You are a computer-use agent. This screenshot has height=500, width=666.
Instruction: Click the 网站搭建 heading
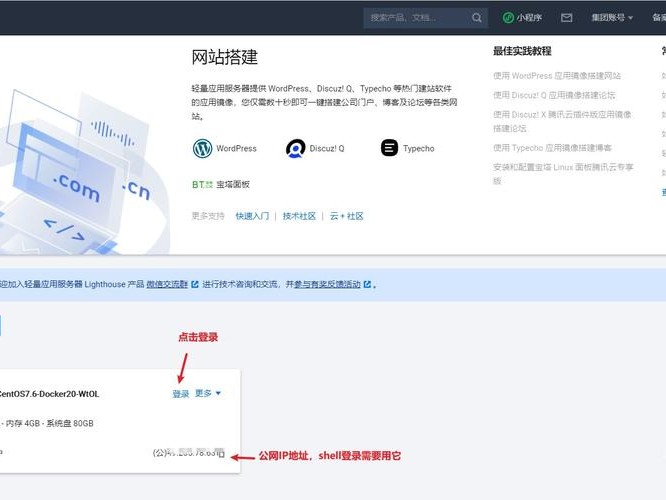[224, 57]
